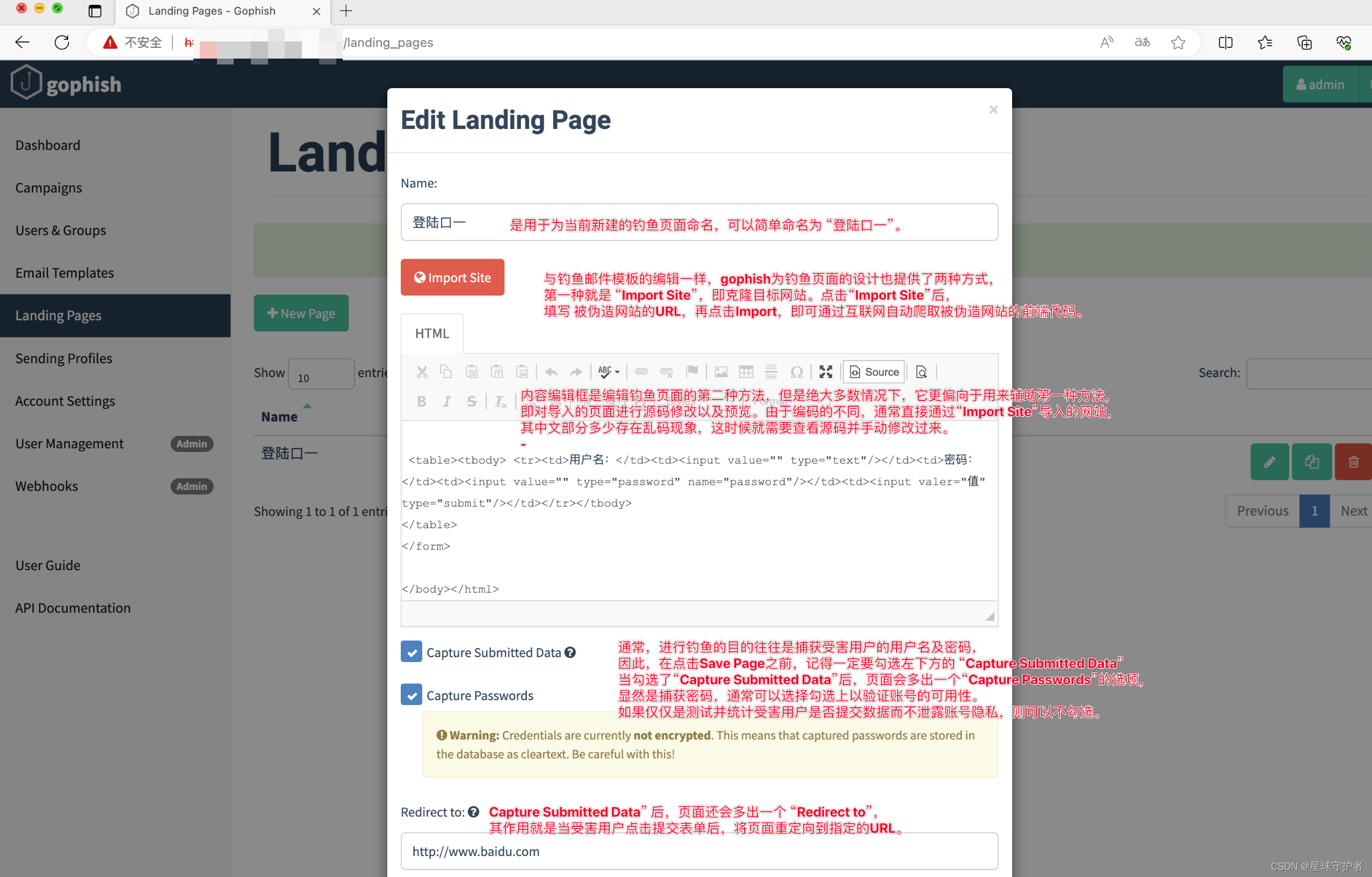The image size is (1372, 877).
Task: Sort table by Name column
Action: coord(279,417)
